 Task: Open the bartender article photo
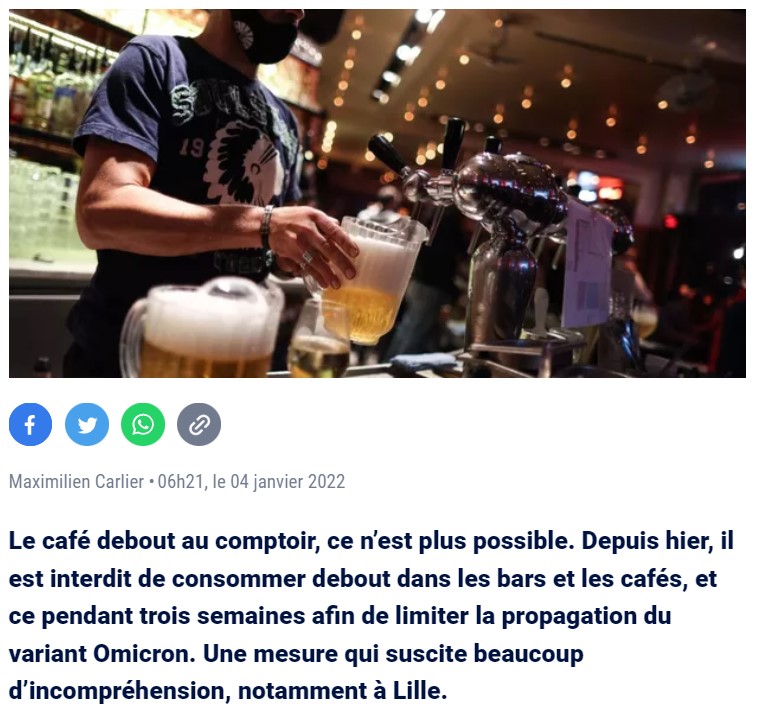point(377,193)
